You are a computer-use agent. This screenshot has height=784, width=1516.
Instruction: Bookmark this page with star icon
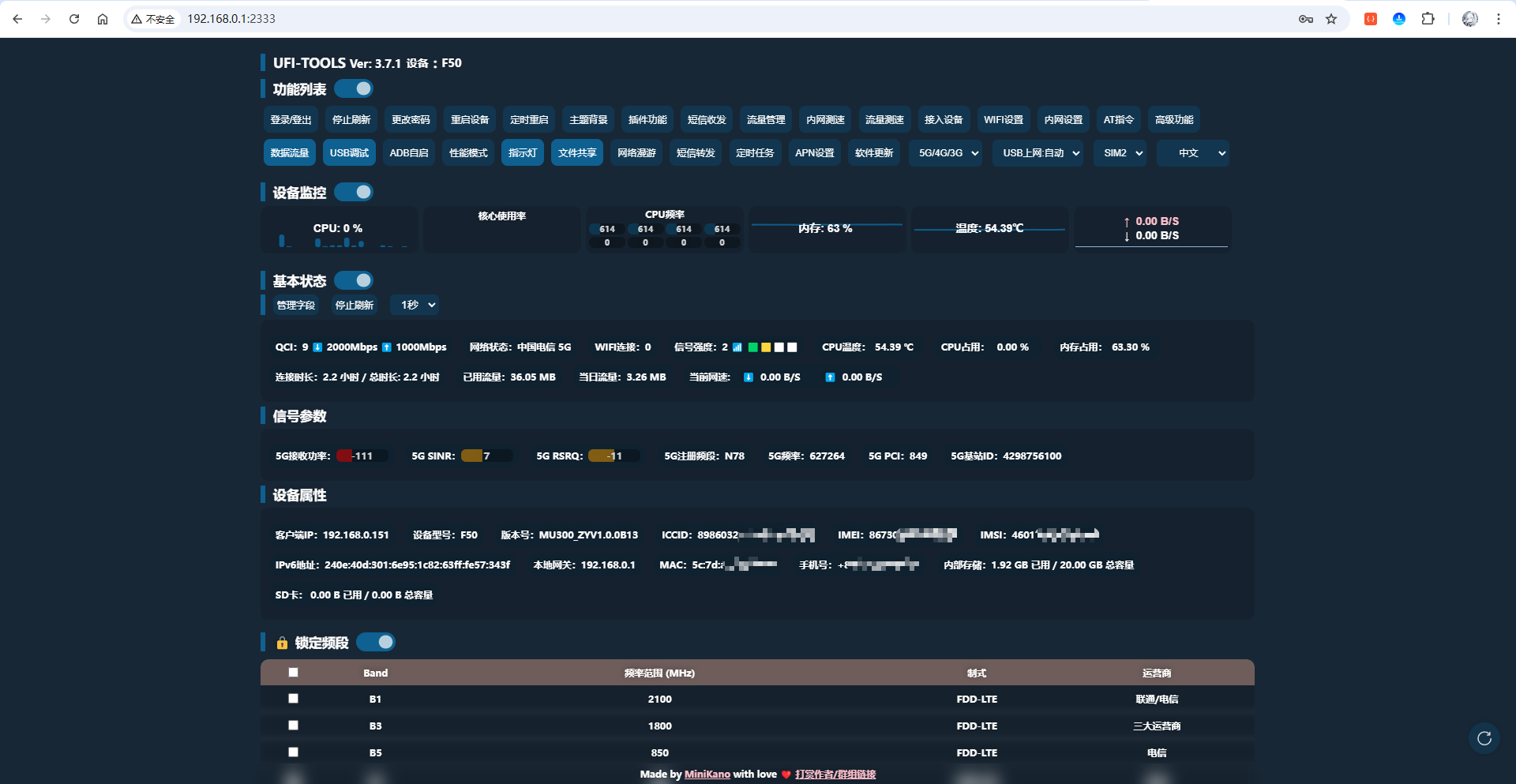coord(1331,19)
